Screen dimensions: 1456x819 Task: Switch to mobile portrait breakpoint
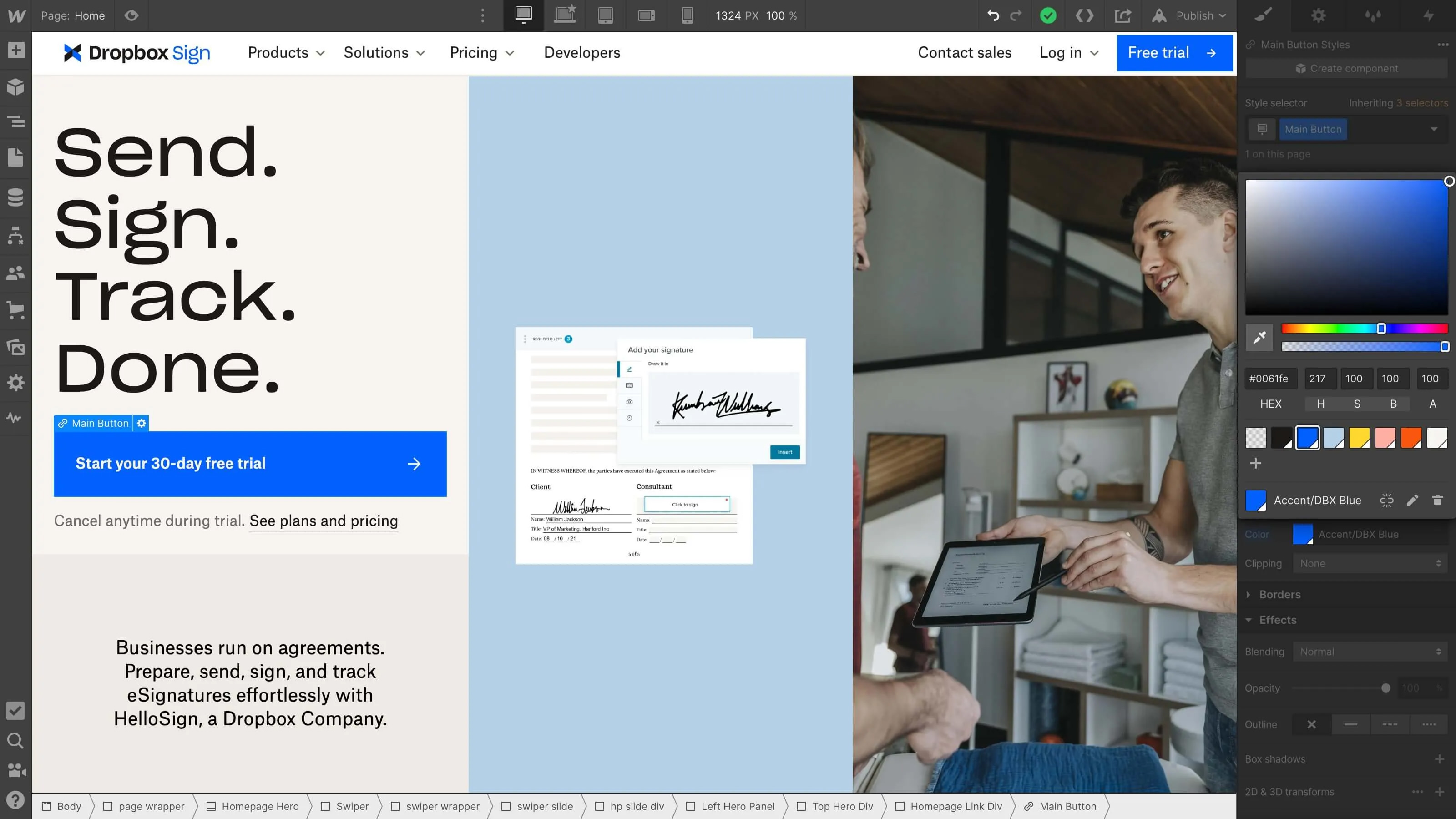[x=688, y=15]
